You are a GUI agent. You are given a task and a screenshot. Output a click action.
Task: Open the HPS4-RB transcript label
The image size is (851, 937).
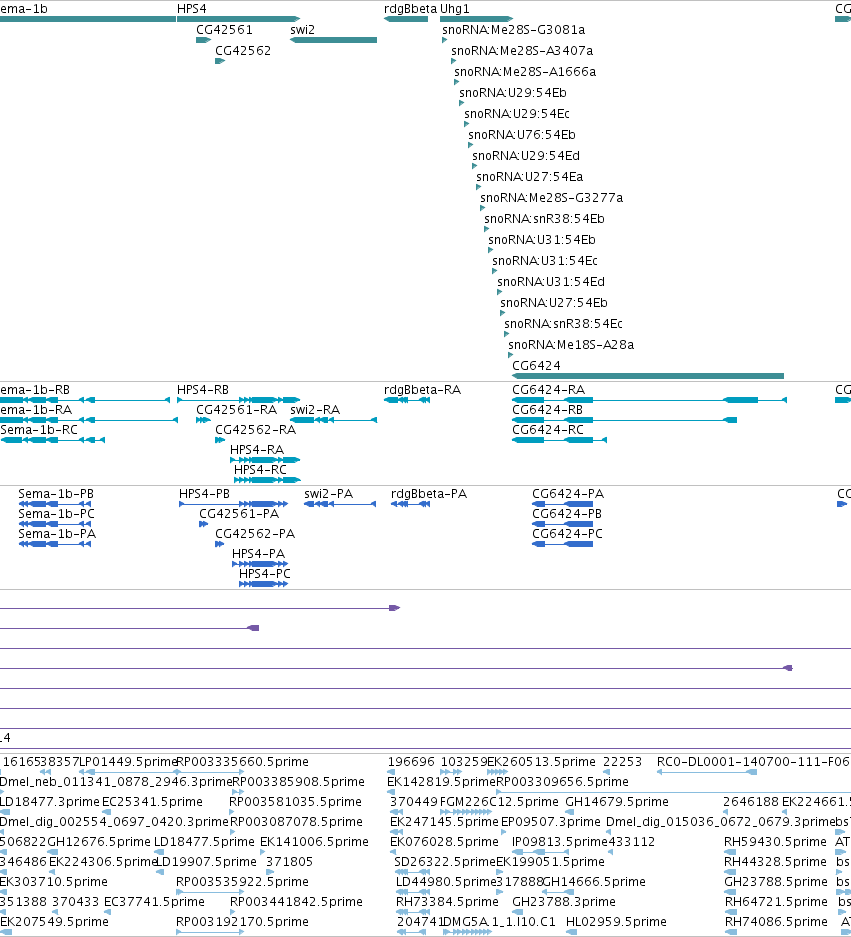click(203, 390)
